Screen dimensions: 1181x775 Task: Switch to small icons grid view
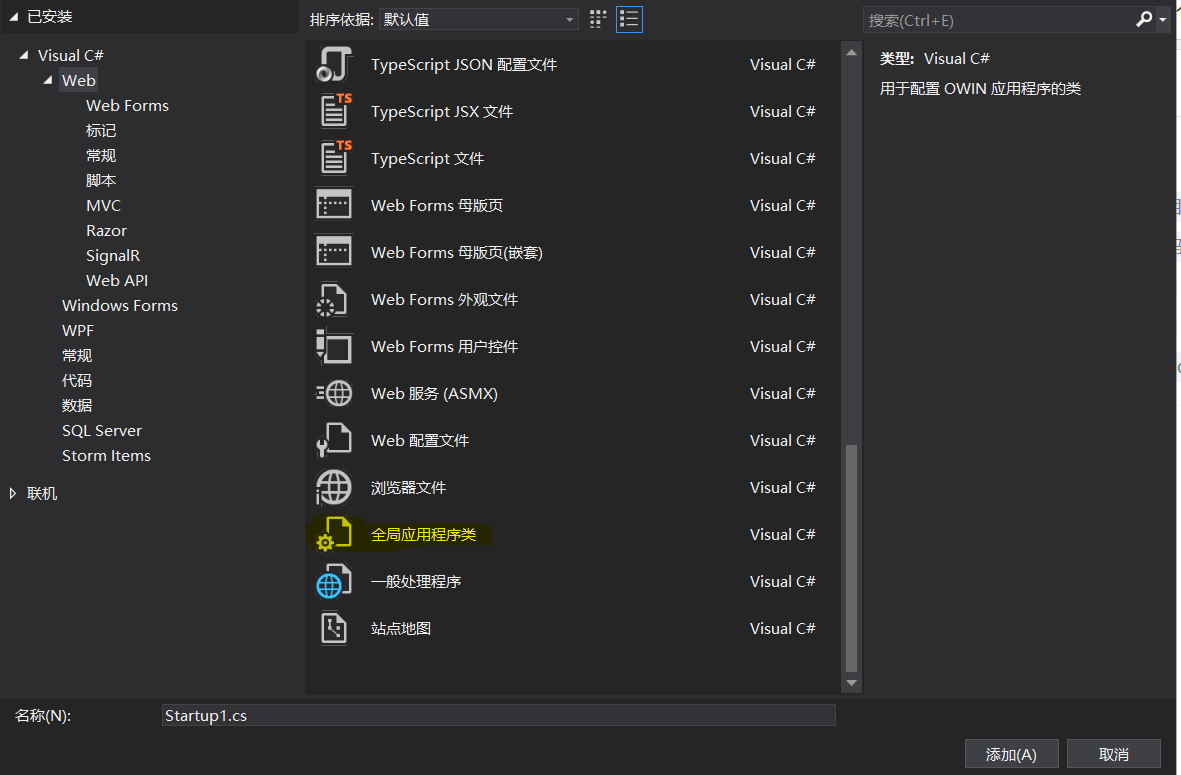coord(598,20)
